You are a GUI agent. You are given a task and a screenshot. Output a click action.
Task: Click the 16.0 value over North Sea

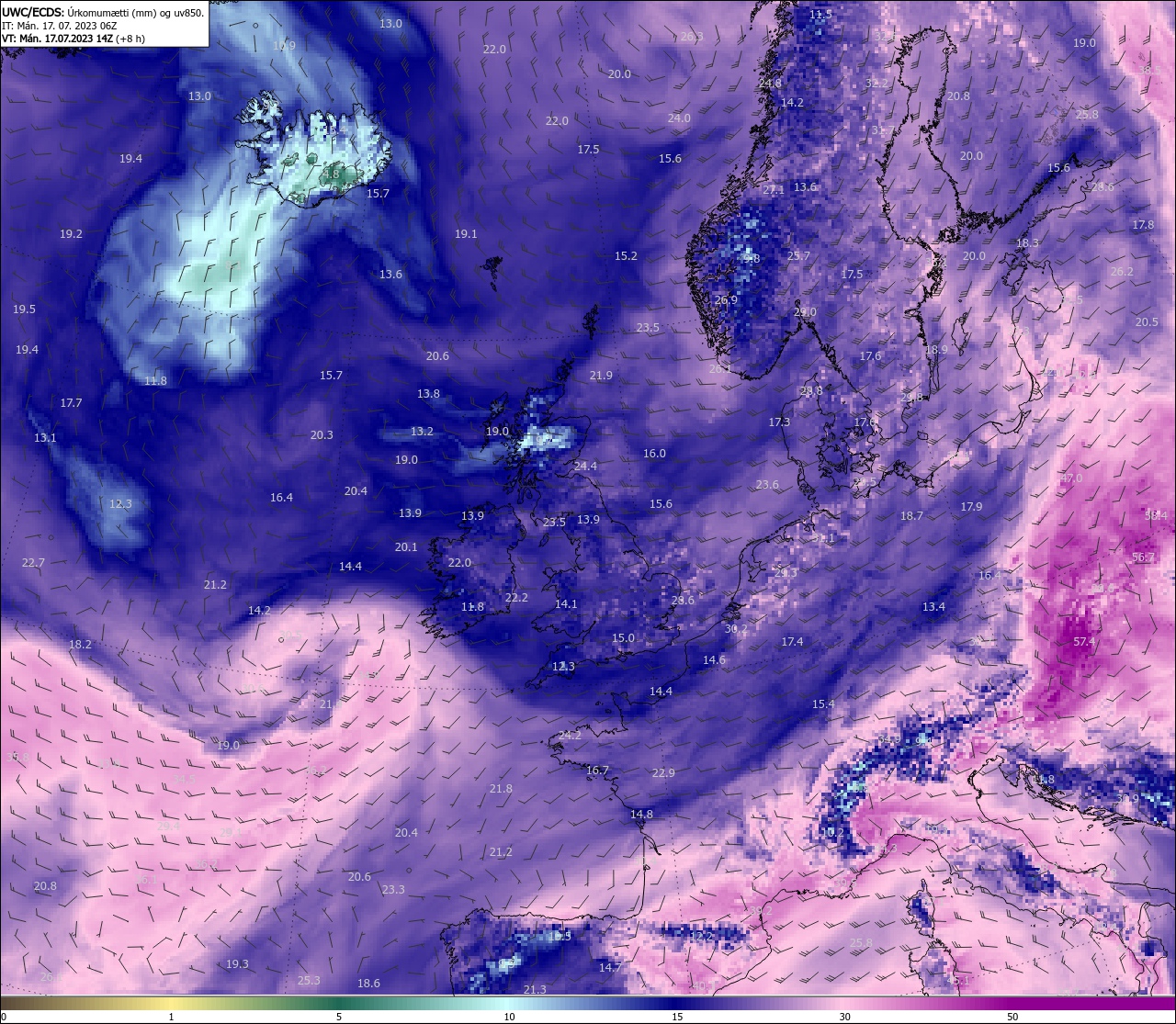click(x=654, y=454)
